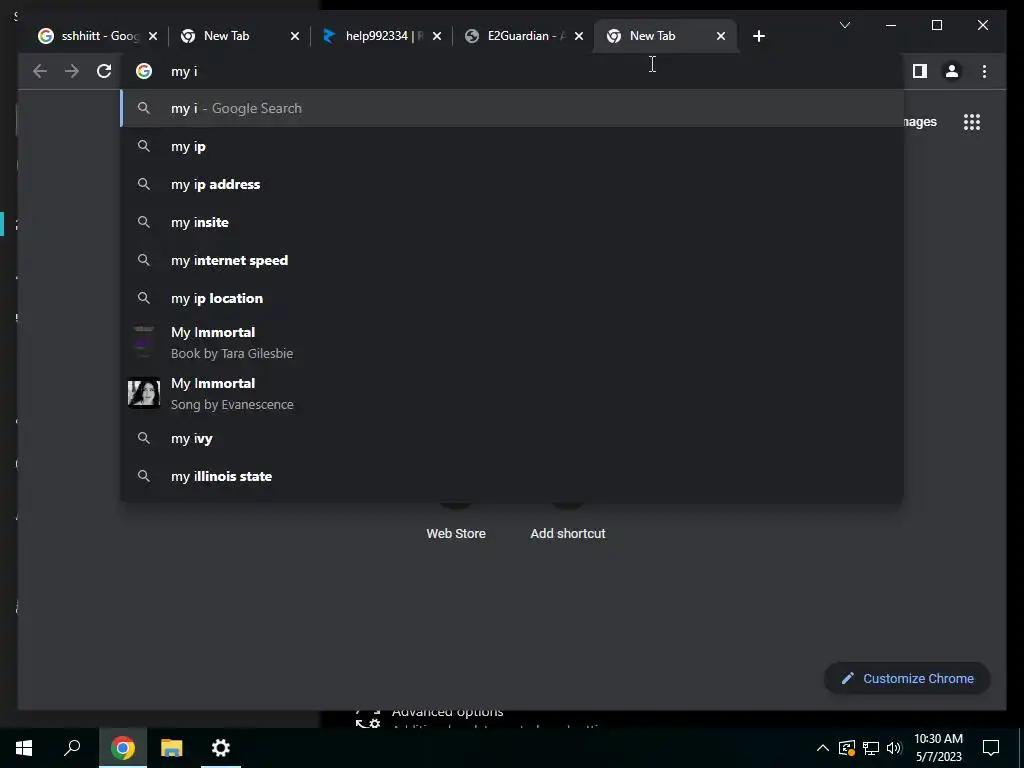Image resolution: width=1024 pixels, height=768 pixels.
Task: Open Settings gear in taskbar
Action: [221, 748]
